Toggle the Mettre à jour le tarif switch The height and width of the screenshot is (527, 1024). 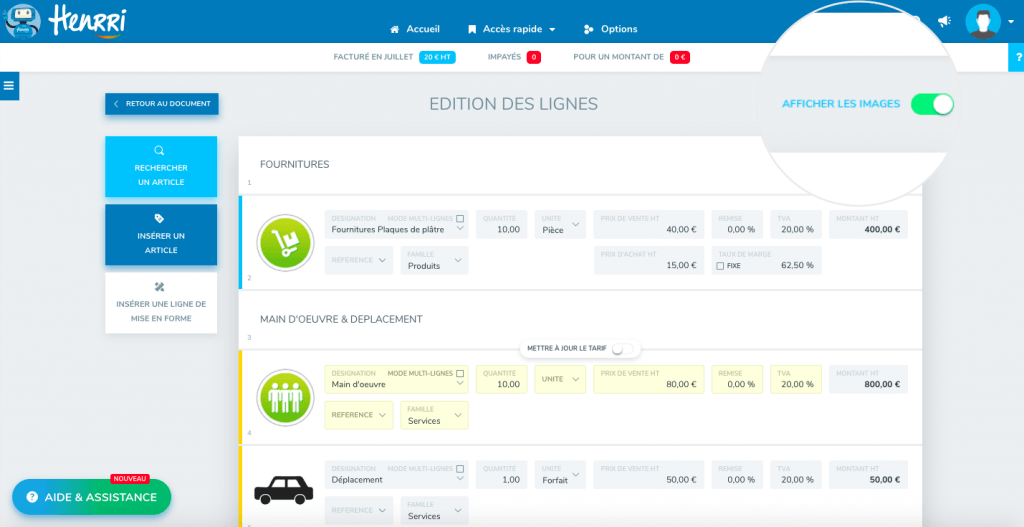(622, 349)
